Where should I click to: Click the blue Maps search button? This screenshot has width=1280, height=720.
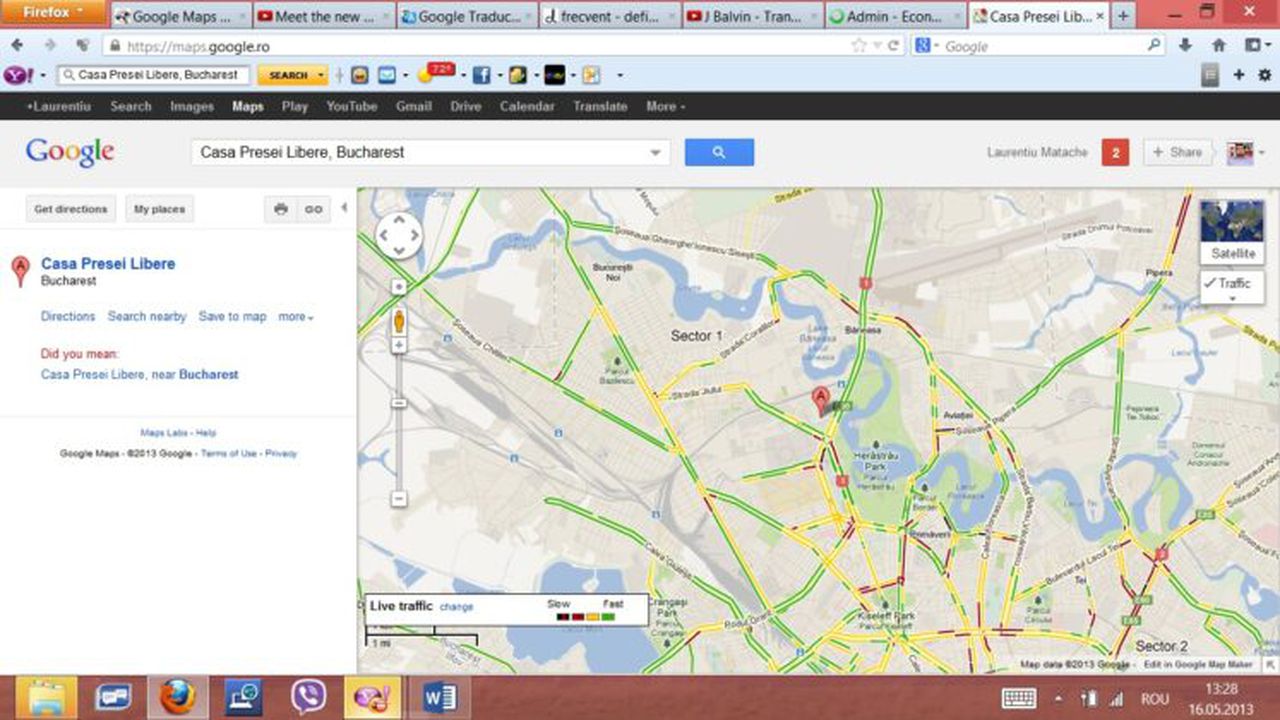719,152
